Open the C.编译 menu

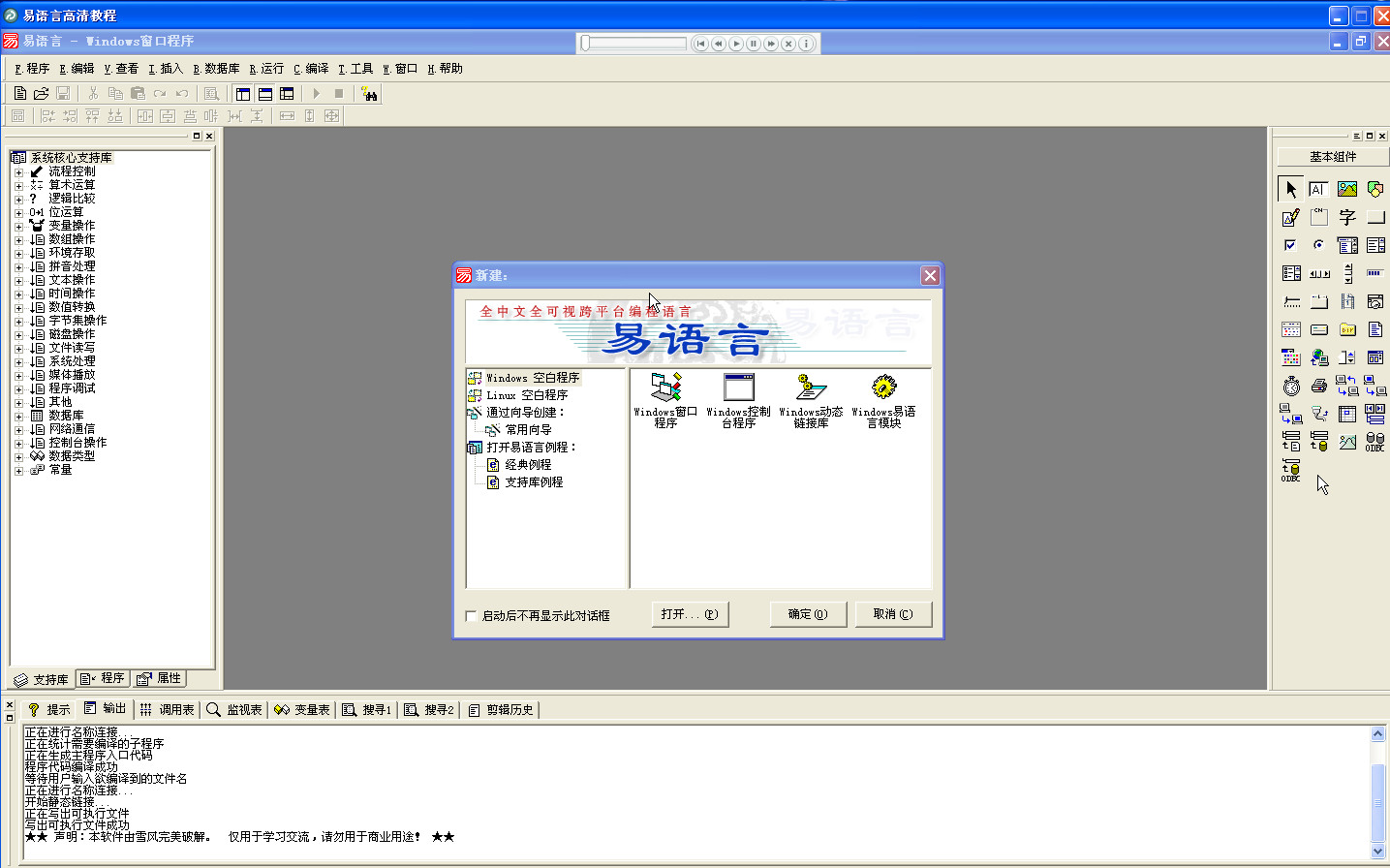tap(311, 69)
